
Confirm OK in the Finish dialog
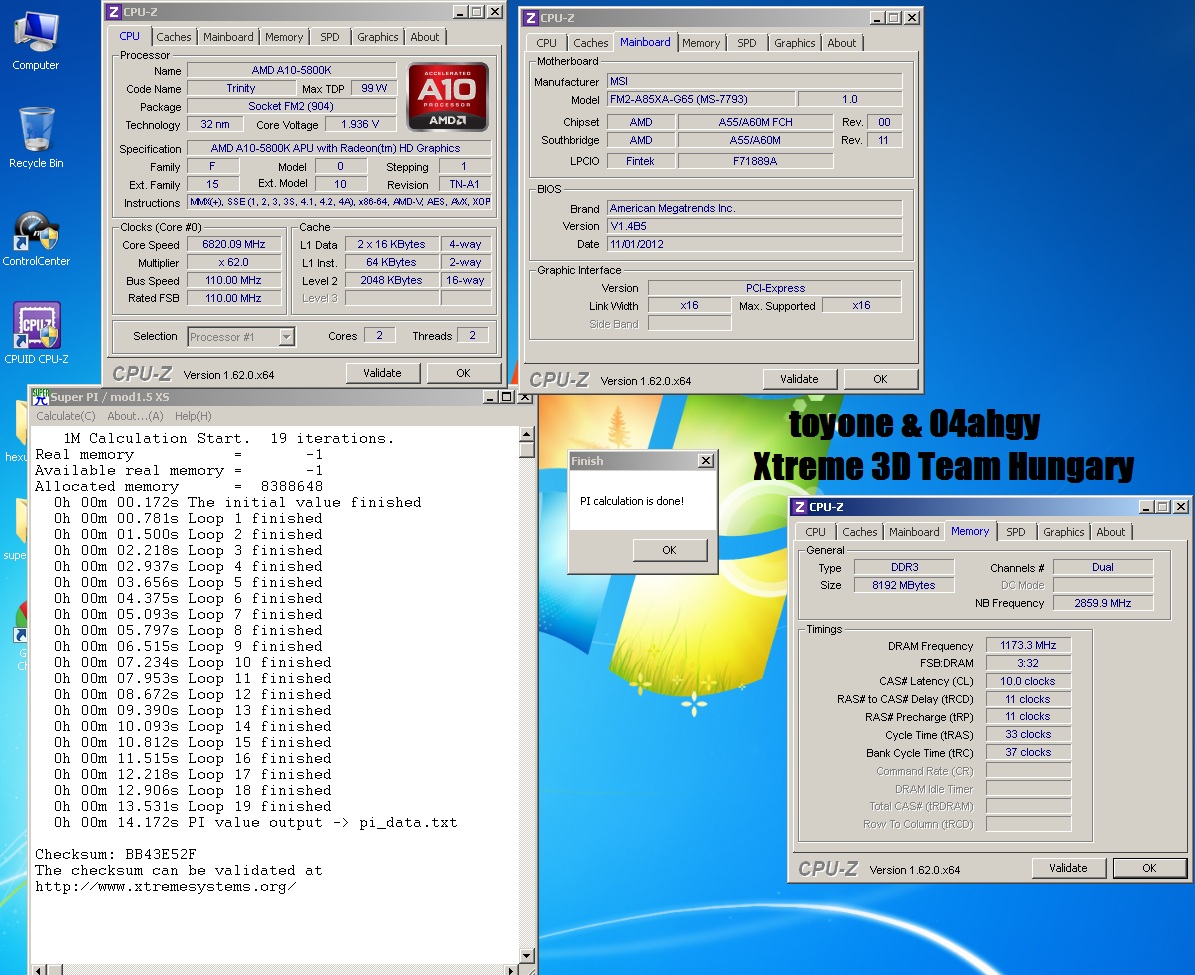(x=670, y=550)
